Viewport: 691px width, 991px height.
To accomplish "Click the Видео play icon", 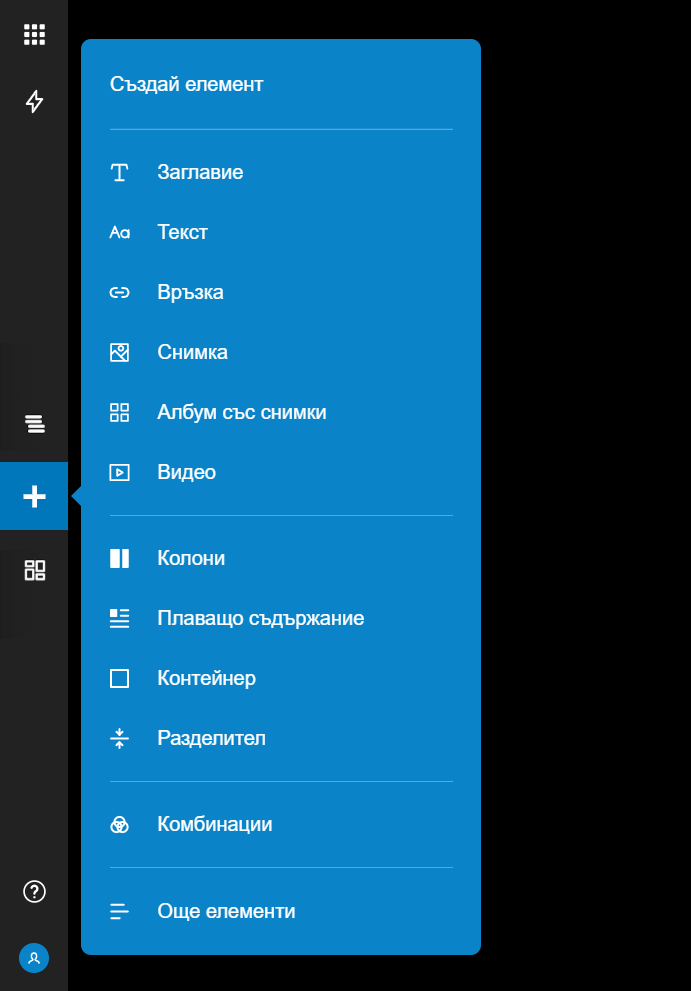I will click(x=119, y=472).
